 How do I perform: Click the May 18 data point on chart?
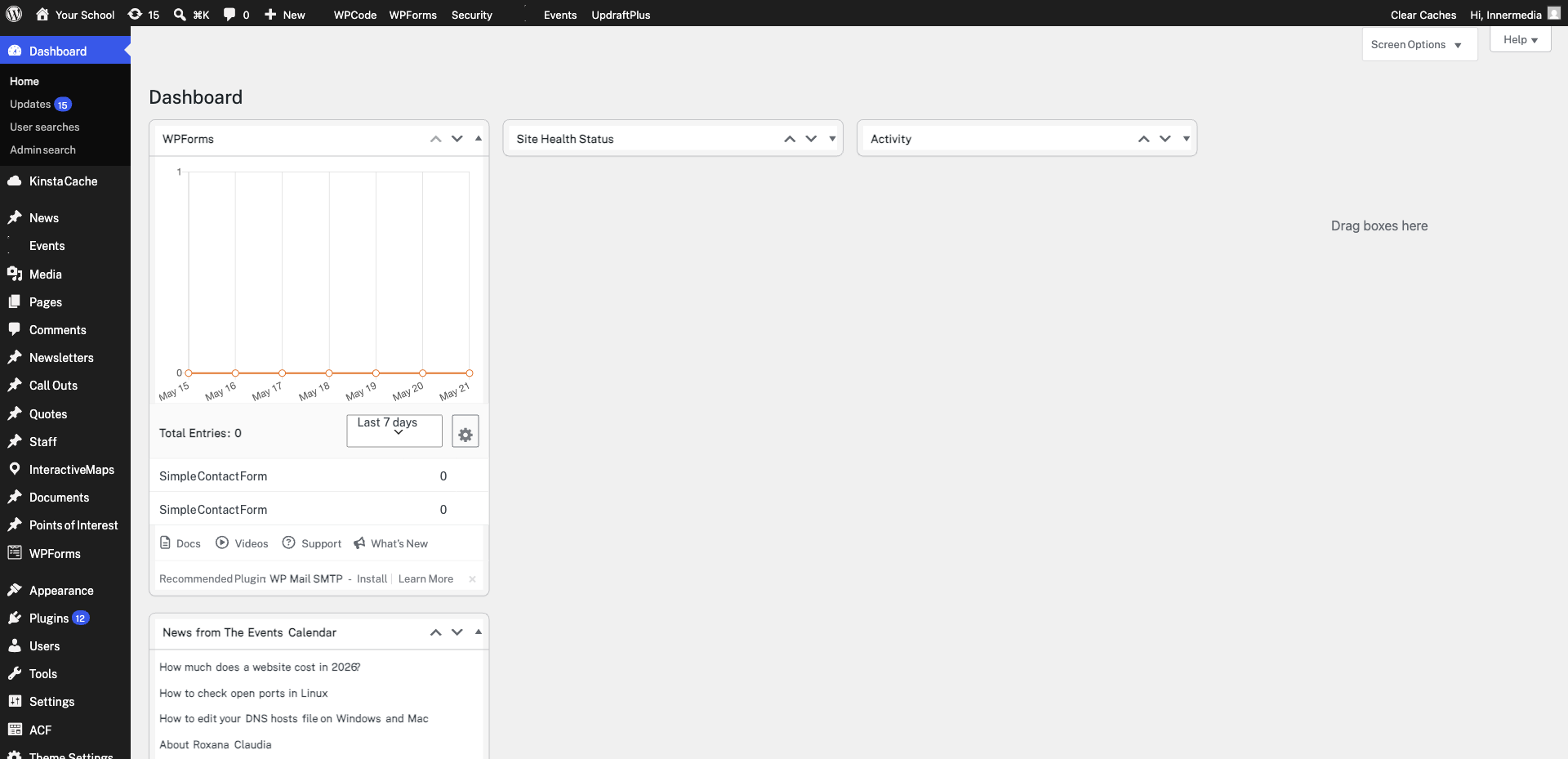pyautogui.click(x=329, y=373)
